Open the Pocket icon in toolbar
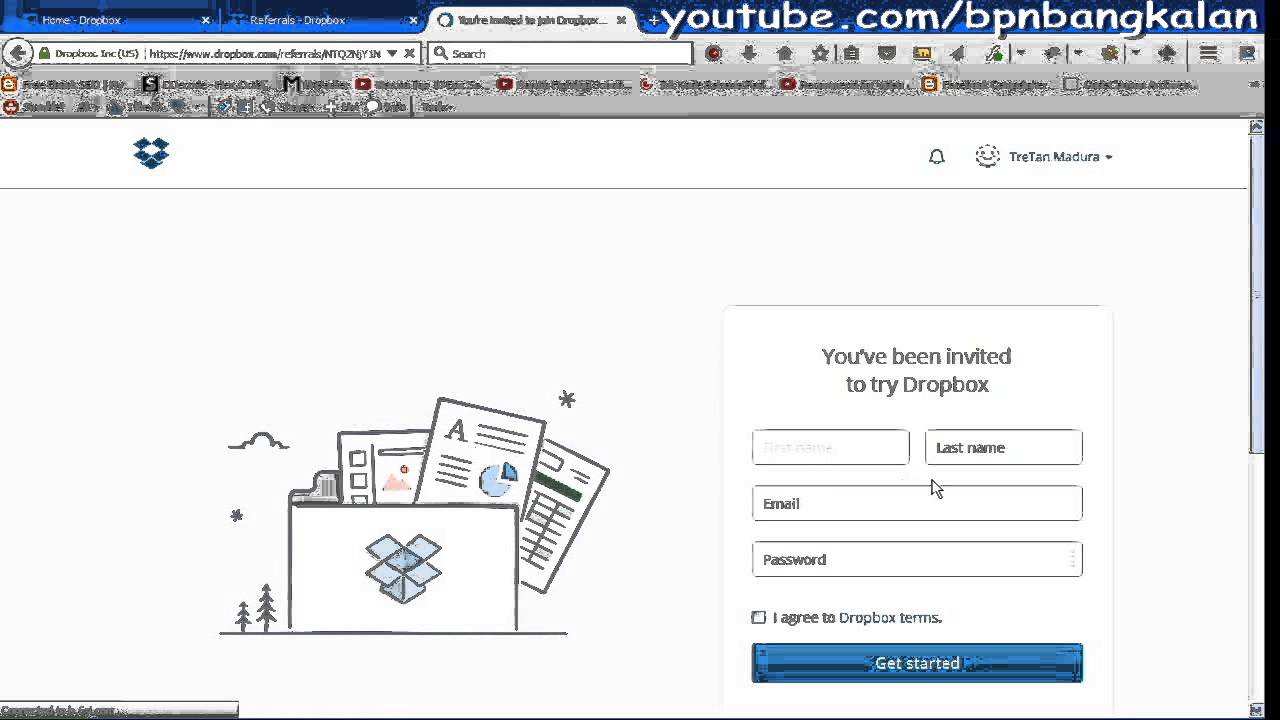 tap(886, 53)
